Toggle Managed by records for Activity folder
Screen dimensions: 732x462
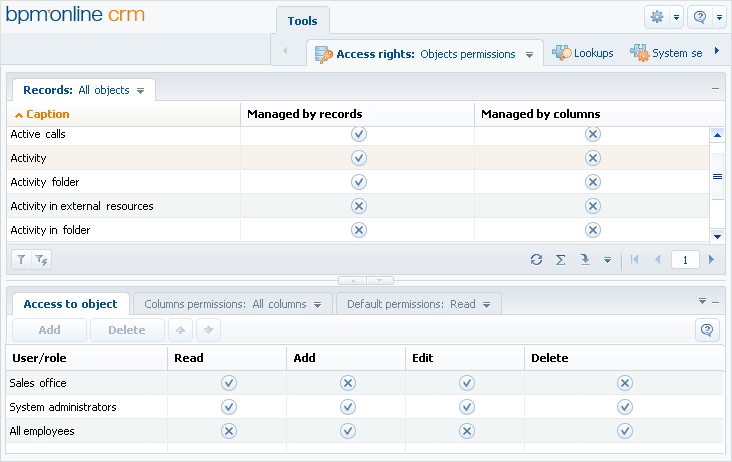click(x=359, y=182)
